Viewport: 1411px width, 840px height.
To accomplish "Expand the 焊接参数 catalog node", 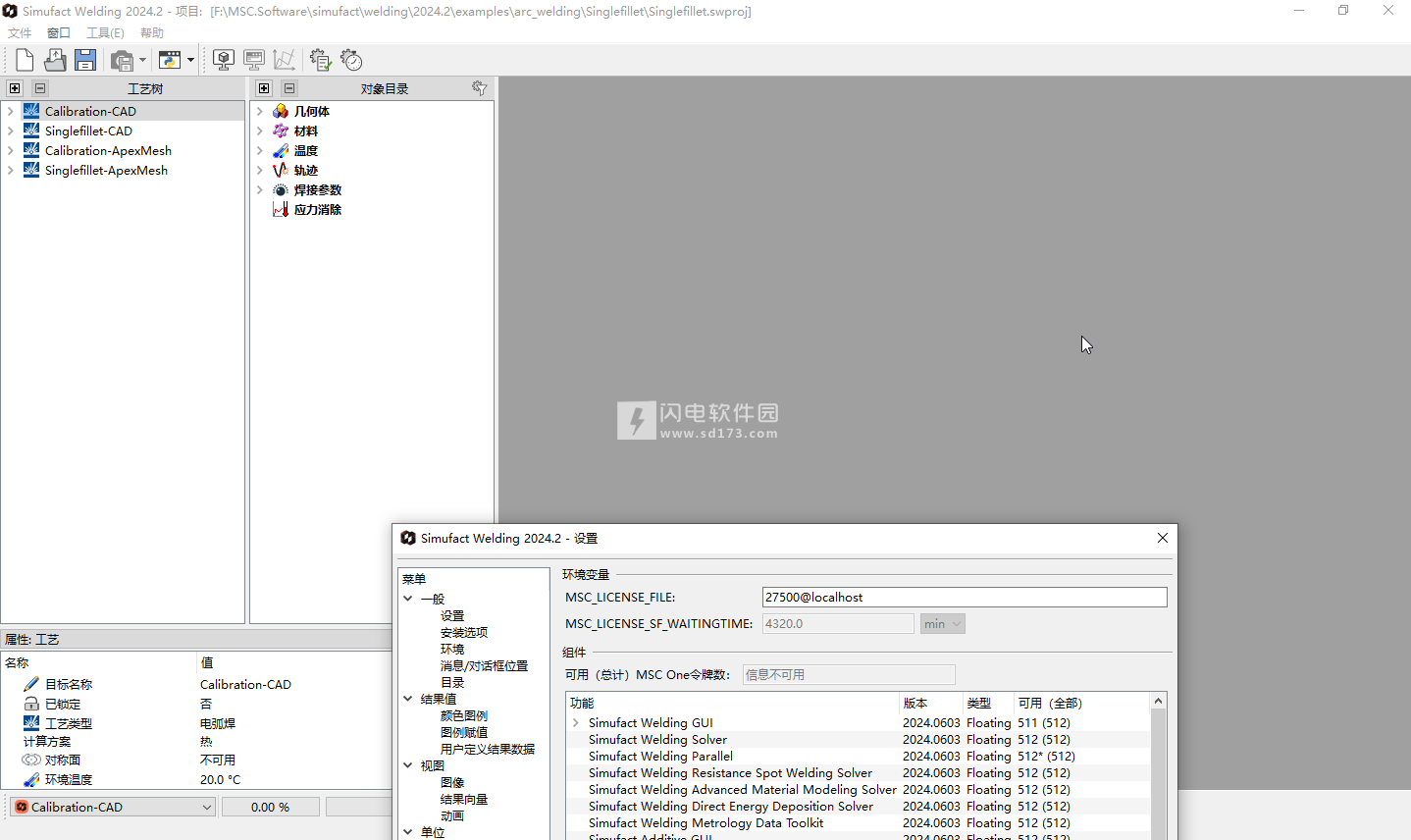I will pyautogui.click(x=260, y=190).
